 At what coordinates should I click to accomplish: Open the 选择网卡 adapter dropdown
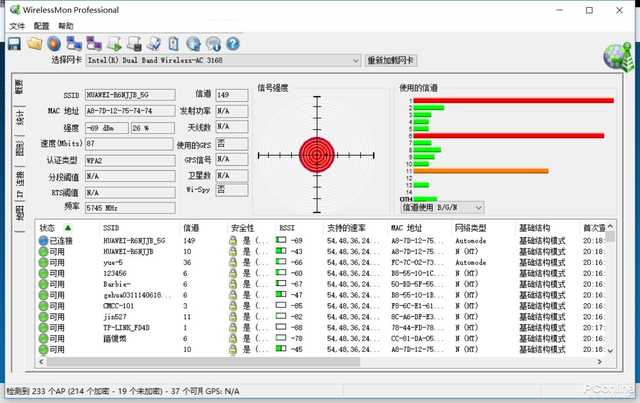223,60
